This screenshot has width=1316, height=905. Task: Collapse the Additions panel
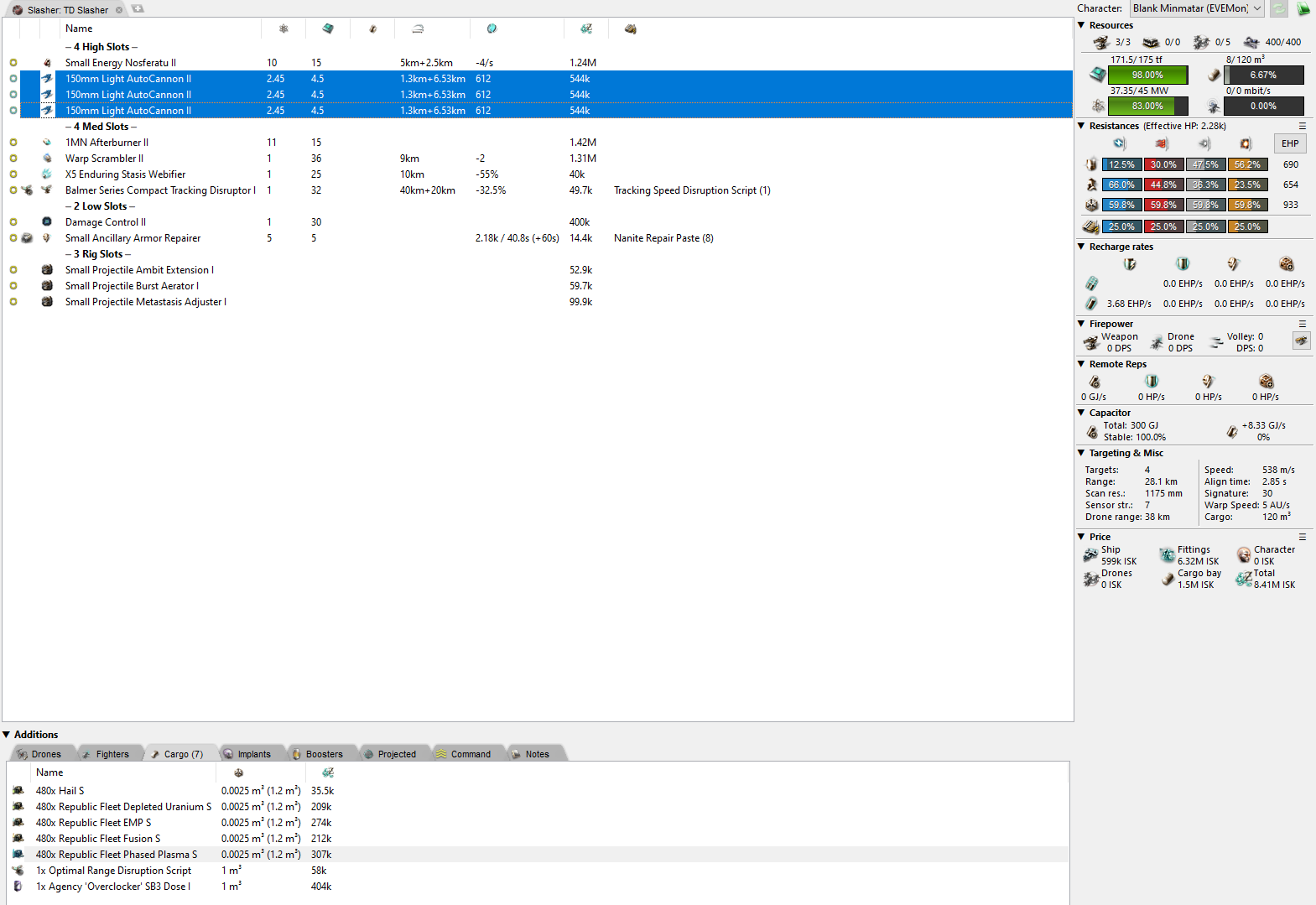(7, 735)
